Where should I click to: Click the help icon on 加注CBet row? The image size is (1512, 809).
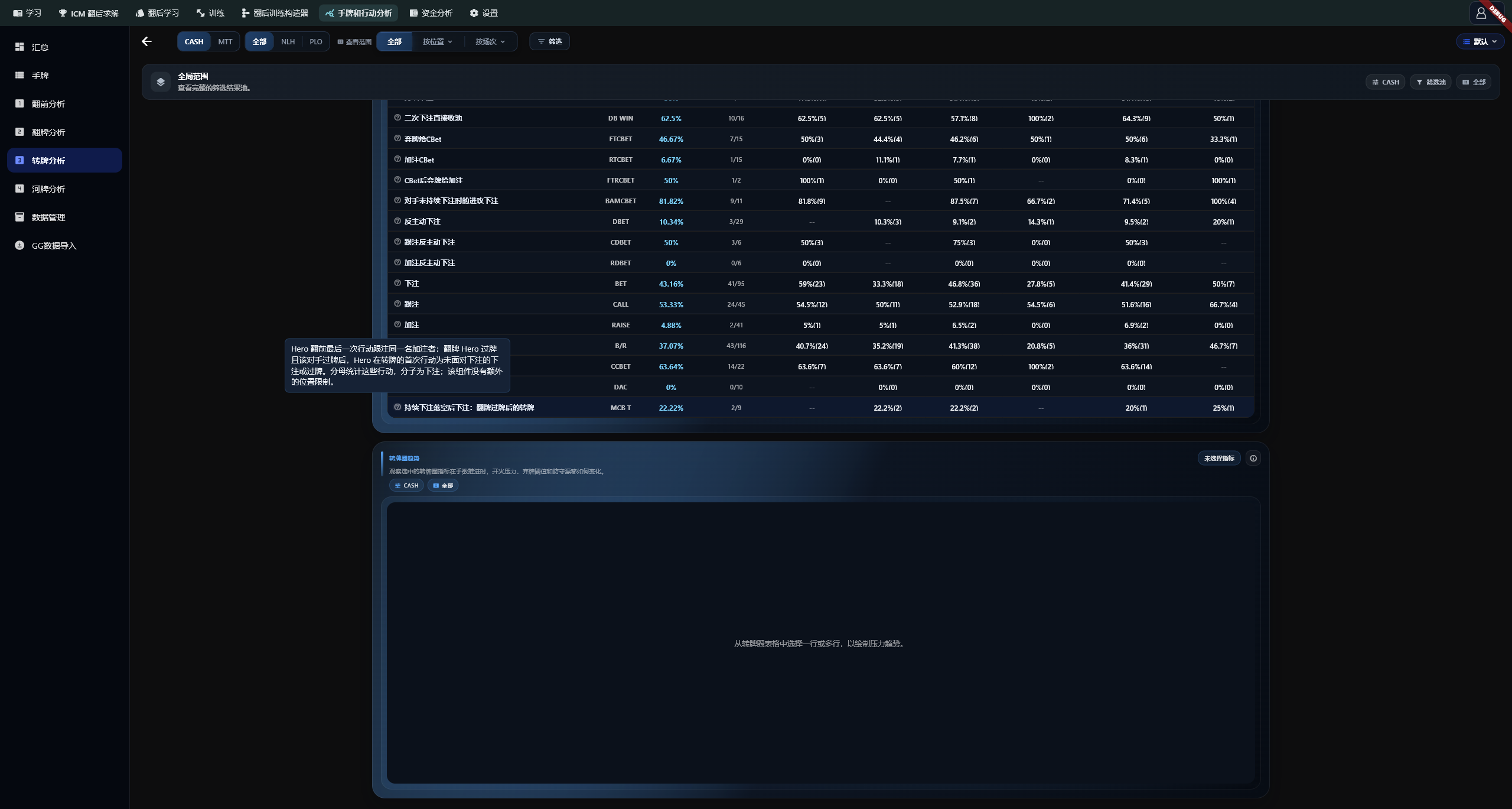[397, 159]
